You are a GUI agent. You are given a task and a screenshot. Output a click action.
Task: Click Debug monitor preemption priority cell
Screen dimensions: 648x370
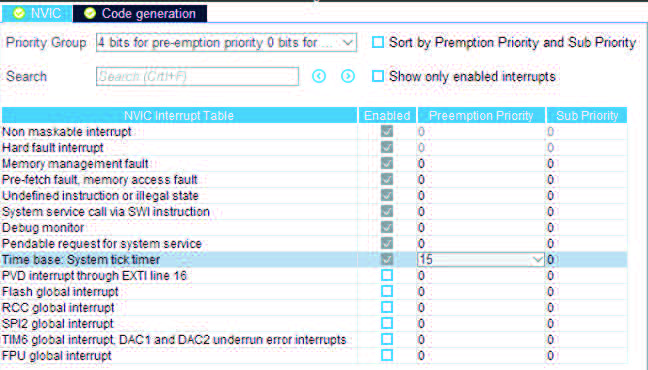pyautogui.click(x=481, y=227)
